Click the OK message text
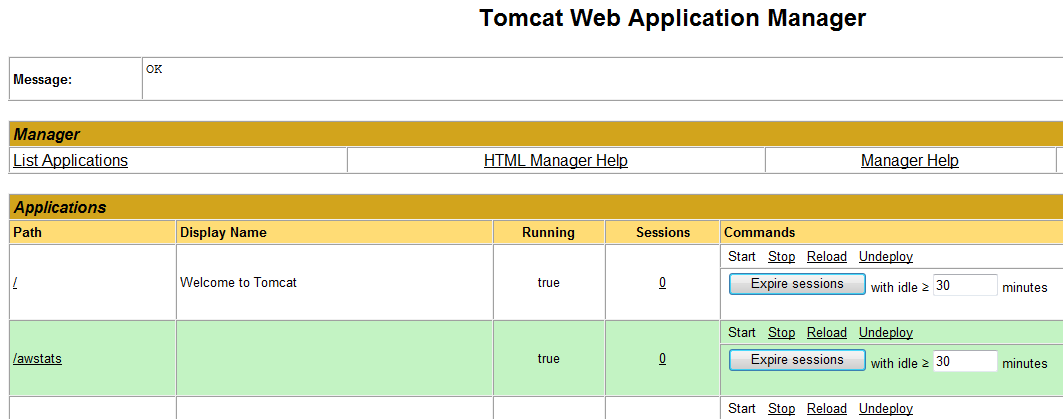This screenshot has height=419, width=1063. 155,69
